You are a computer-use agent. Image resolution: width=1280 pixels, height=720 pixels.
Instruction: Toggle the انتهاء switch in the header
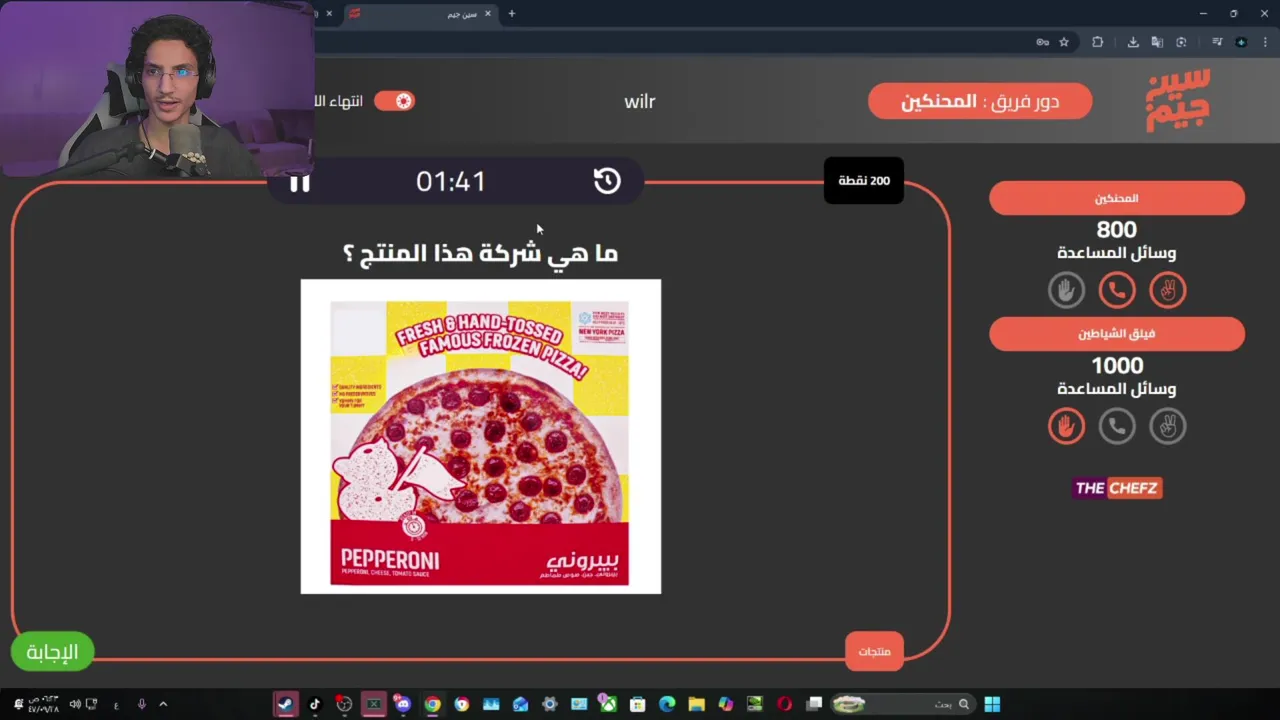pos(394,101)
